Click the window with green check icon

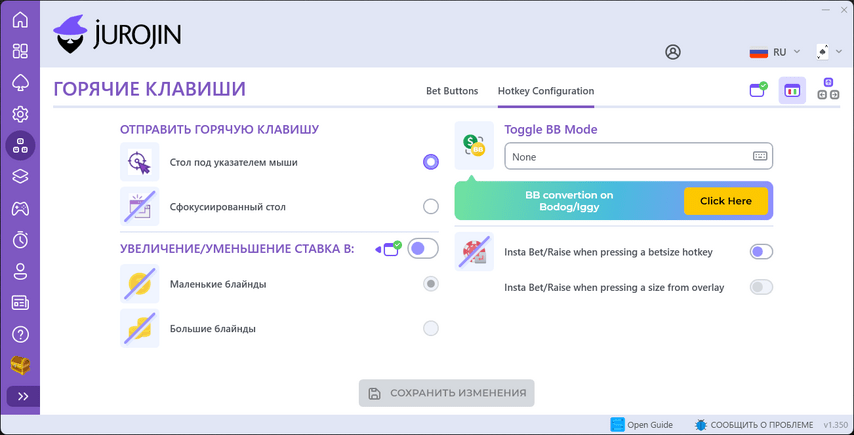(758, 90)
